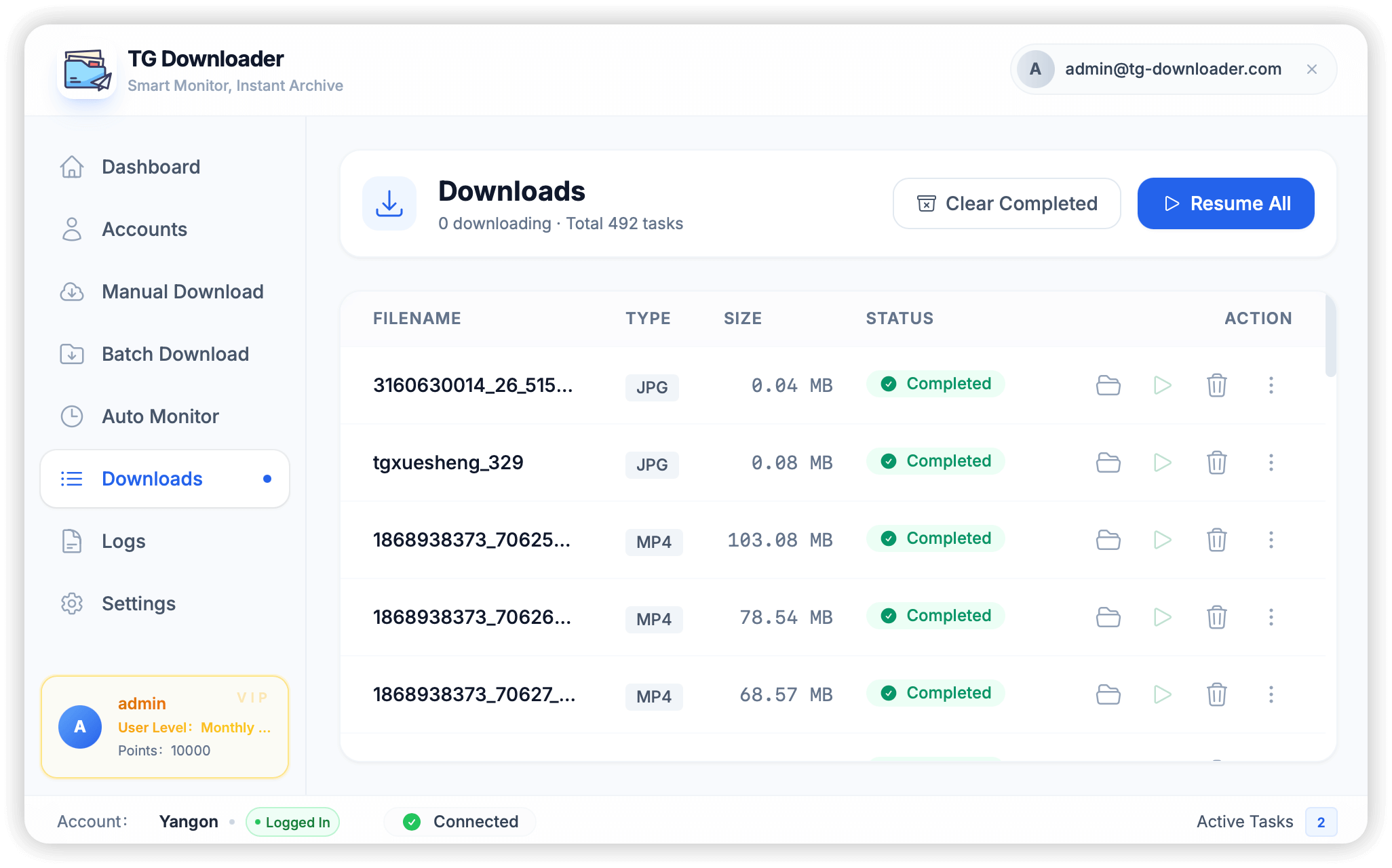The height and width of the screenshot is (868, 1392).
Task: Expand options for tgxuesheng_329 row
Action: pos(1271,462)
